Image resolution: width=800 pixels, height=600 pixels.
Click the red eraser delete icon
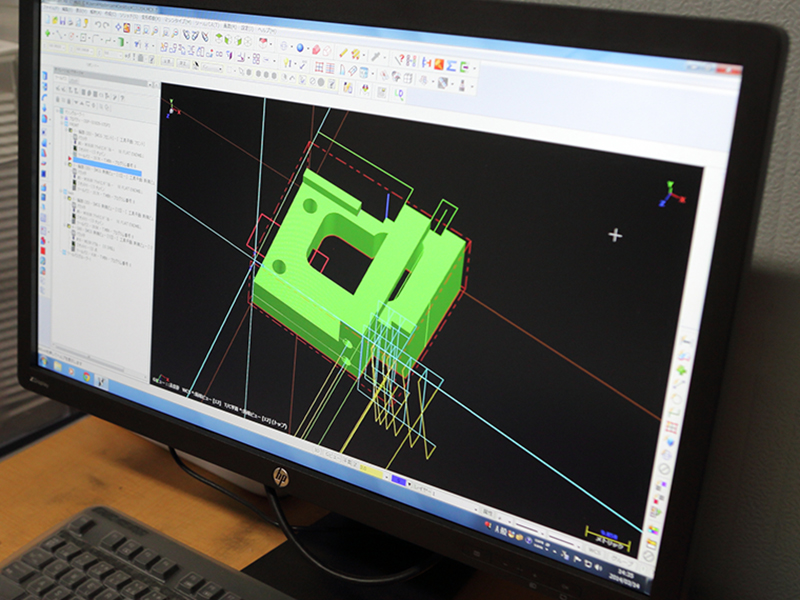pos(316,49)
